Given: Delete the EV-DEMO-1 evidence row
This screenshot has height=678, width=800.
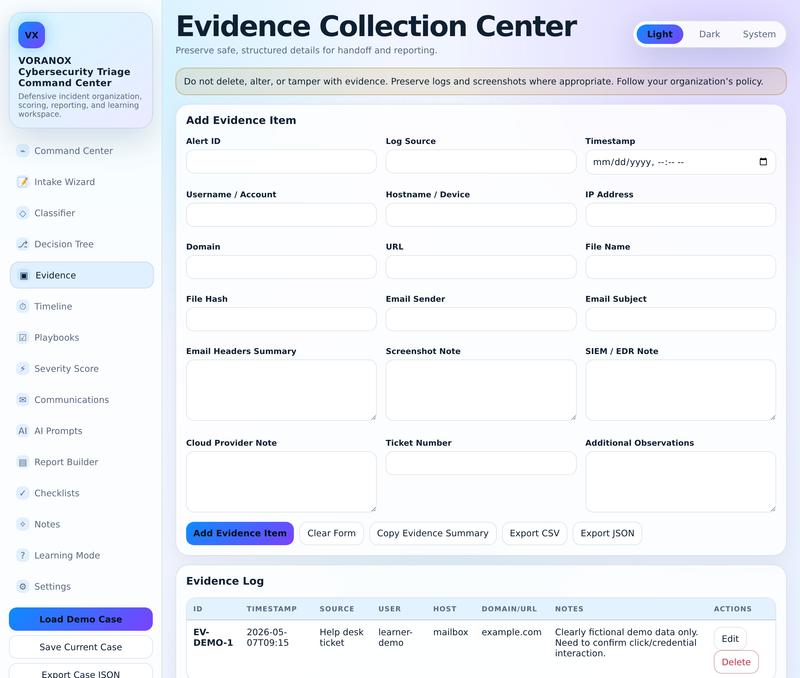Looking at the screenshot, I should [x=736, y=662].
